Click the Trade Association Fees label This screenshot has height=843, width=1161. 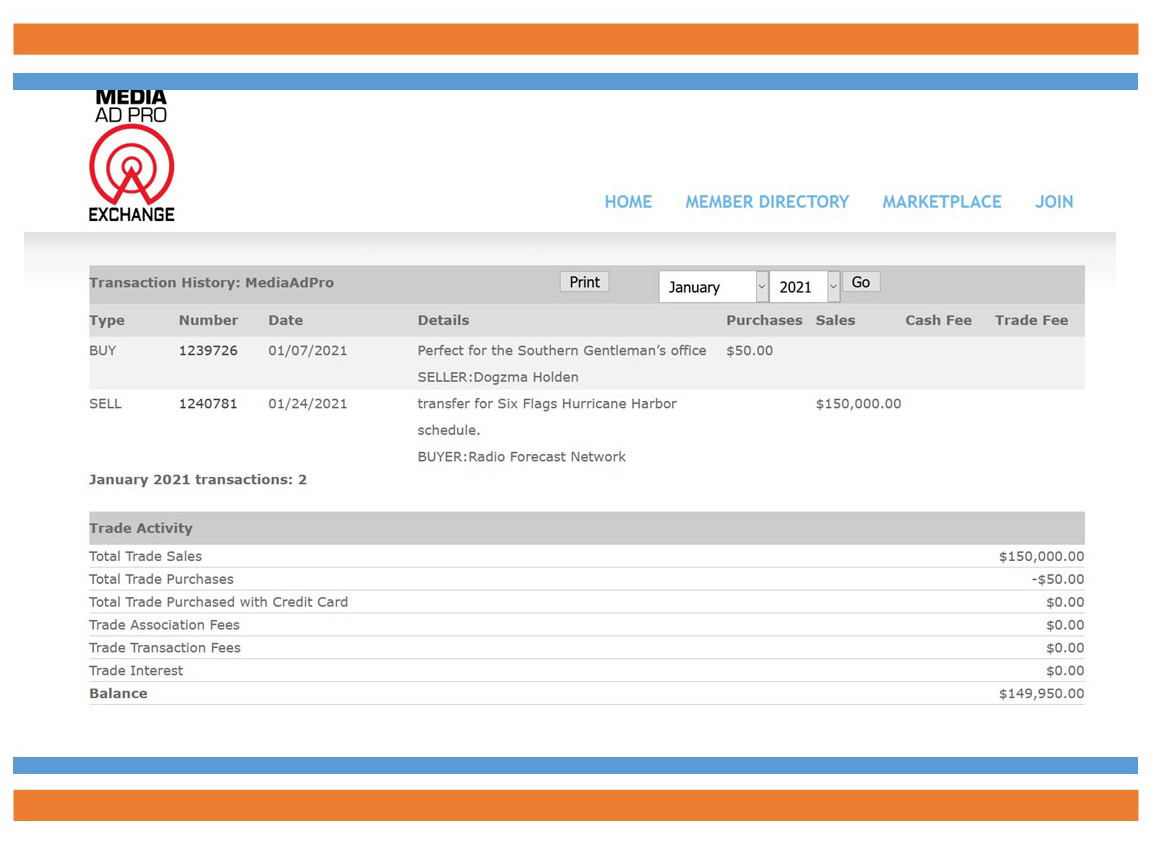click(164, 625)
